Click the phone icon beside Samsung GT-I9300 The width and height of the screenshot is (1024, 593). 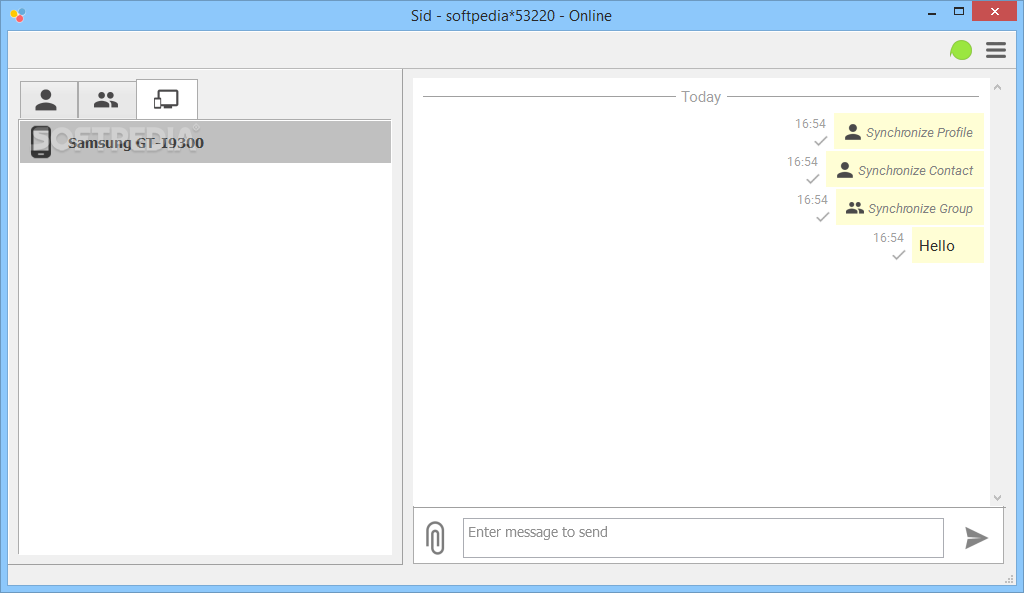pyautogui.click(x=40, y=142)
